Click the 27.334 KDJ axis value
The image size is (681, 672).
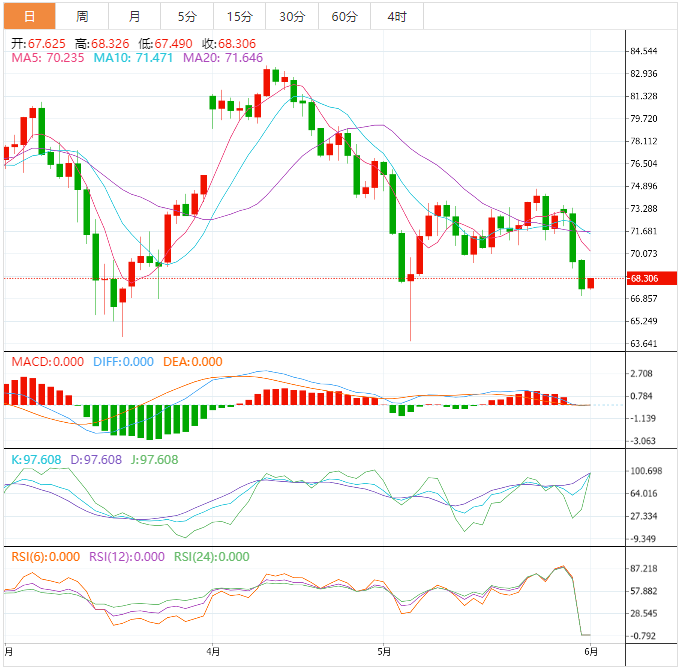pos(644,516)
